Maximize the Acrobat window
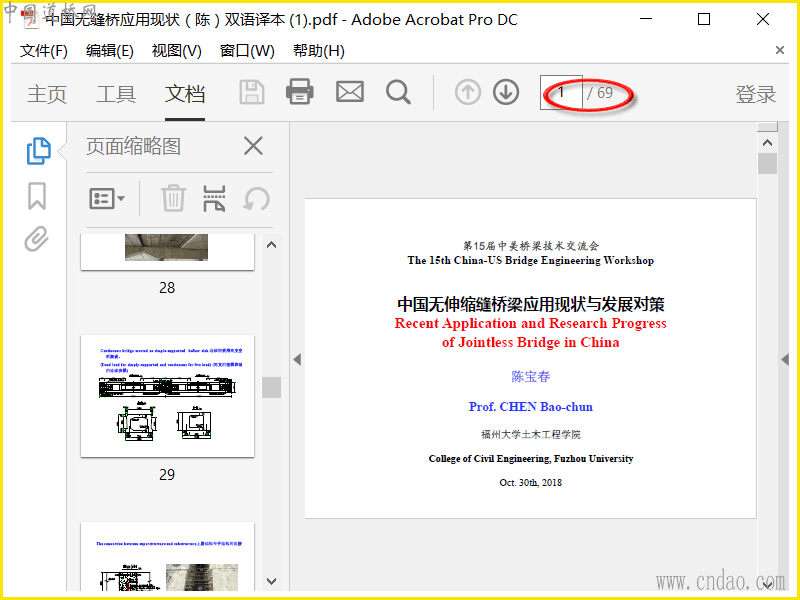Screen dimensions: 800x600 [x=704, y=19]
